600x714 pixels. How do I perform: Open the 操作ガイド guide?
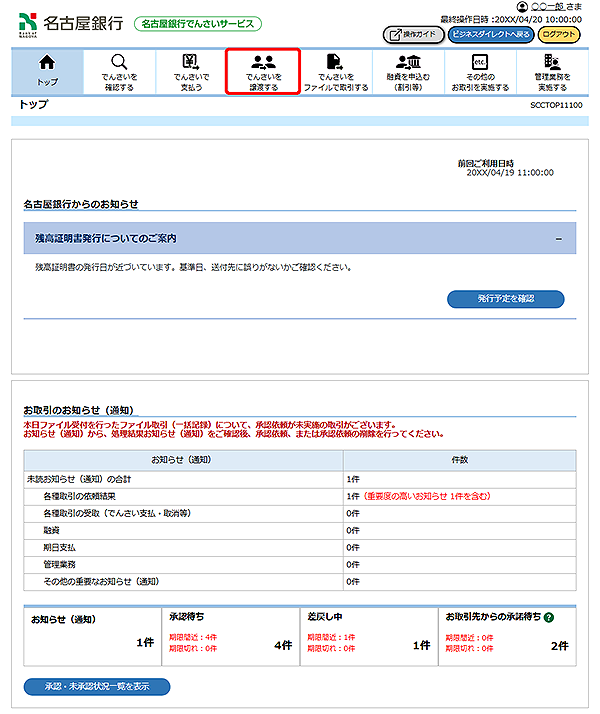[412, 34]
